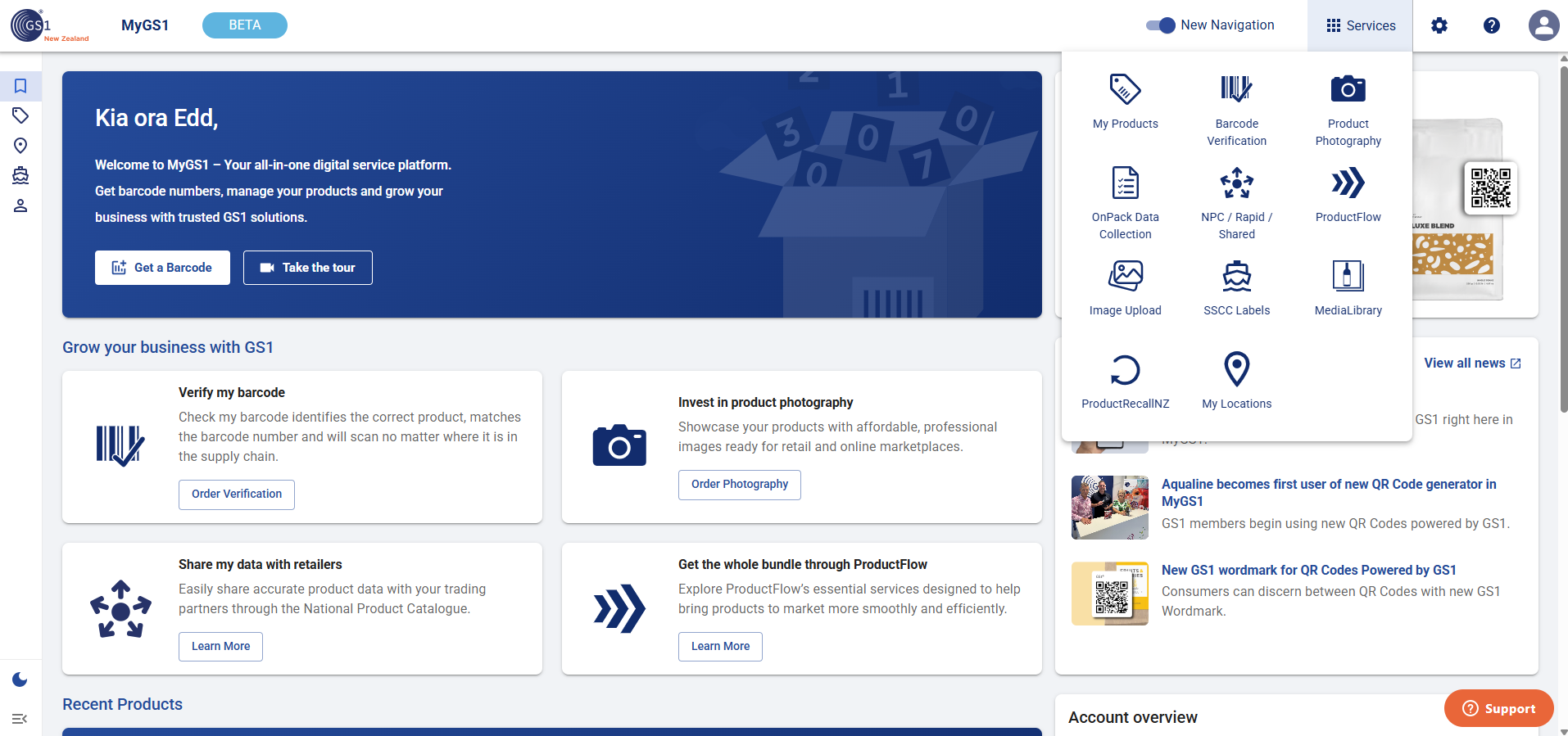This screenshot has height=736, width=1568.
Task: Open OnPack Data Collection service
Action: tap(1125, 204)
